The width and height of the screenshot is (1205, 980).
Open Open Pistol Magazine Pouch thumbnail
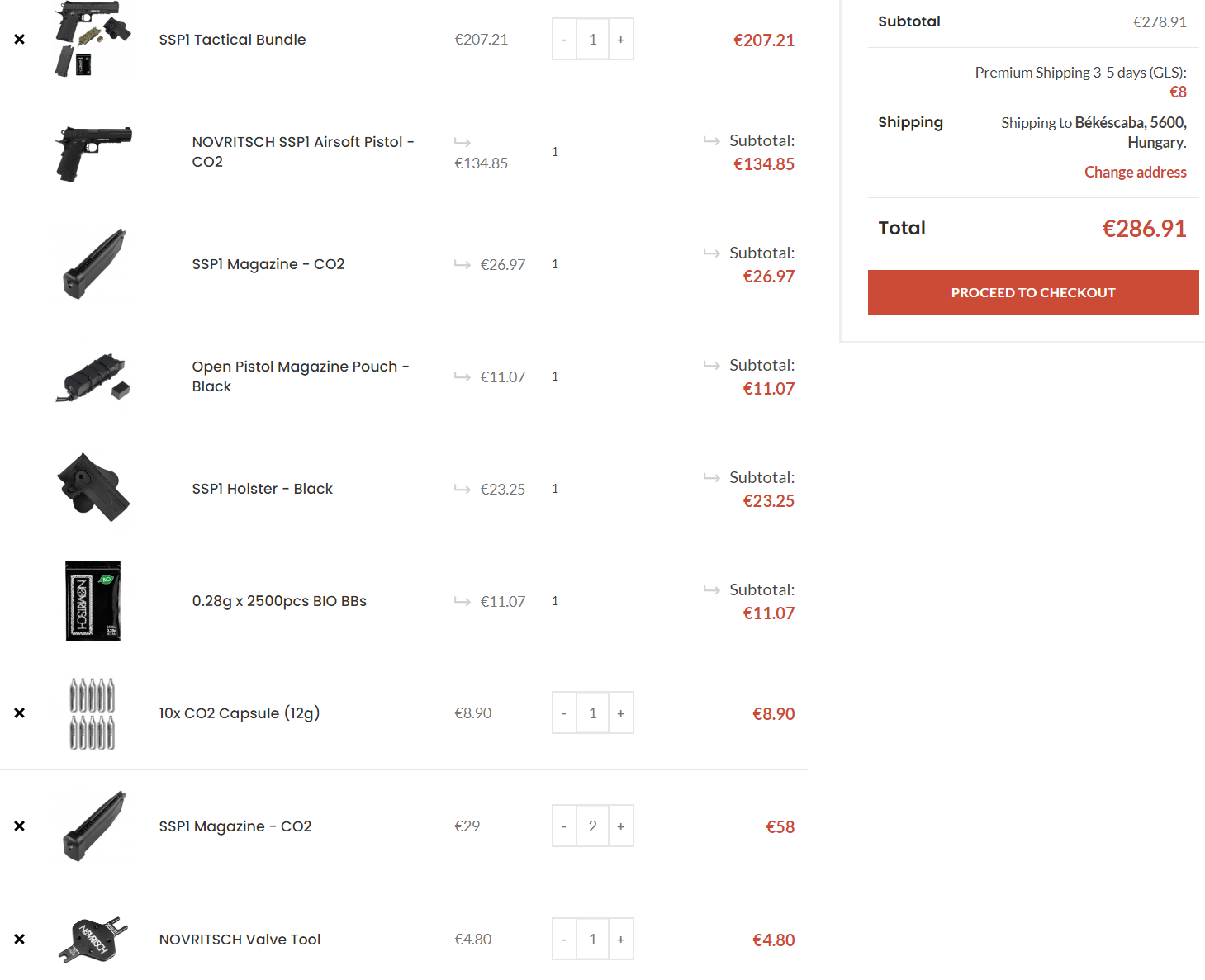click(x=93, y=377)
